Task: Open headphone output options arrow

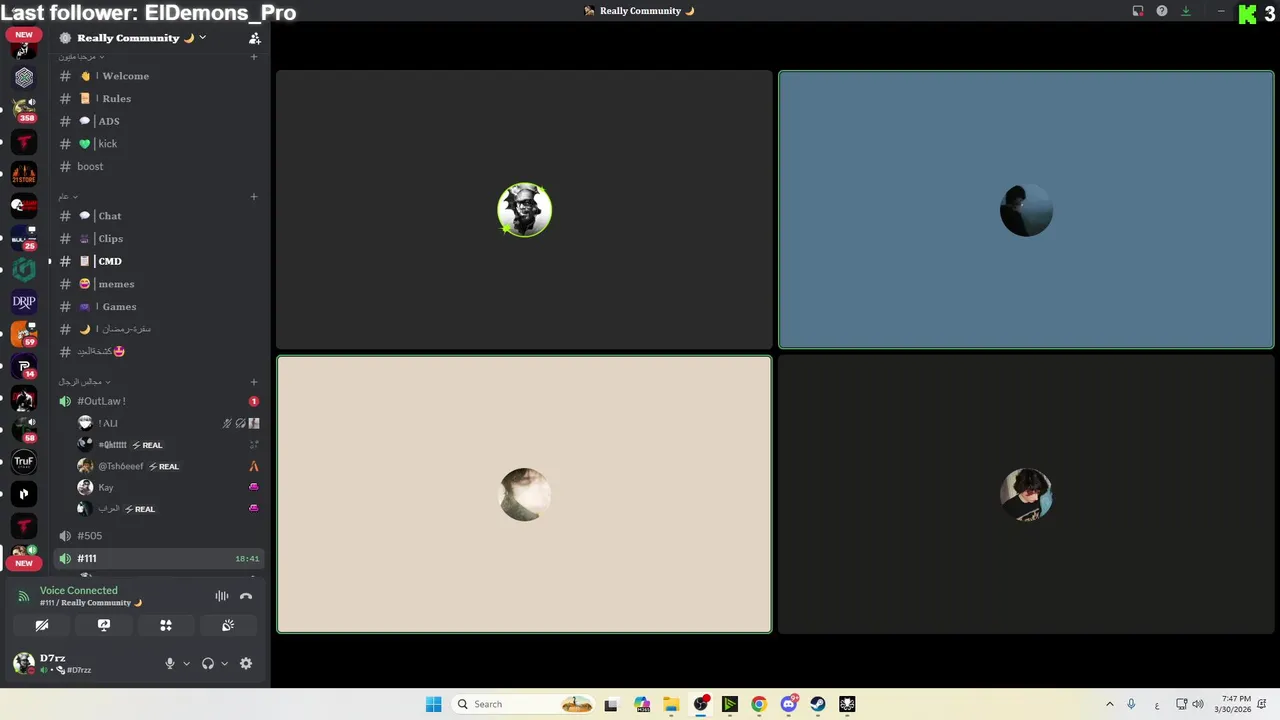Action: 224,663
